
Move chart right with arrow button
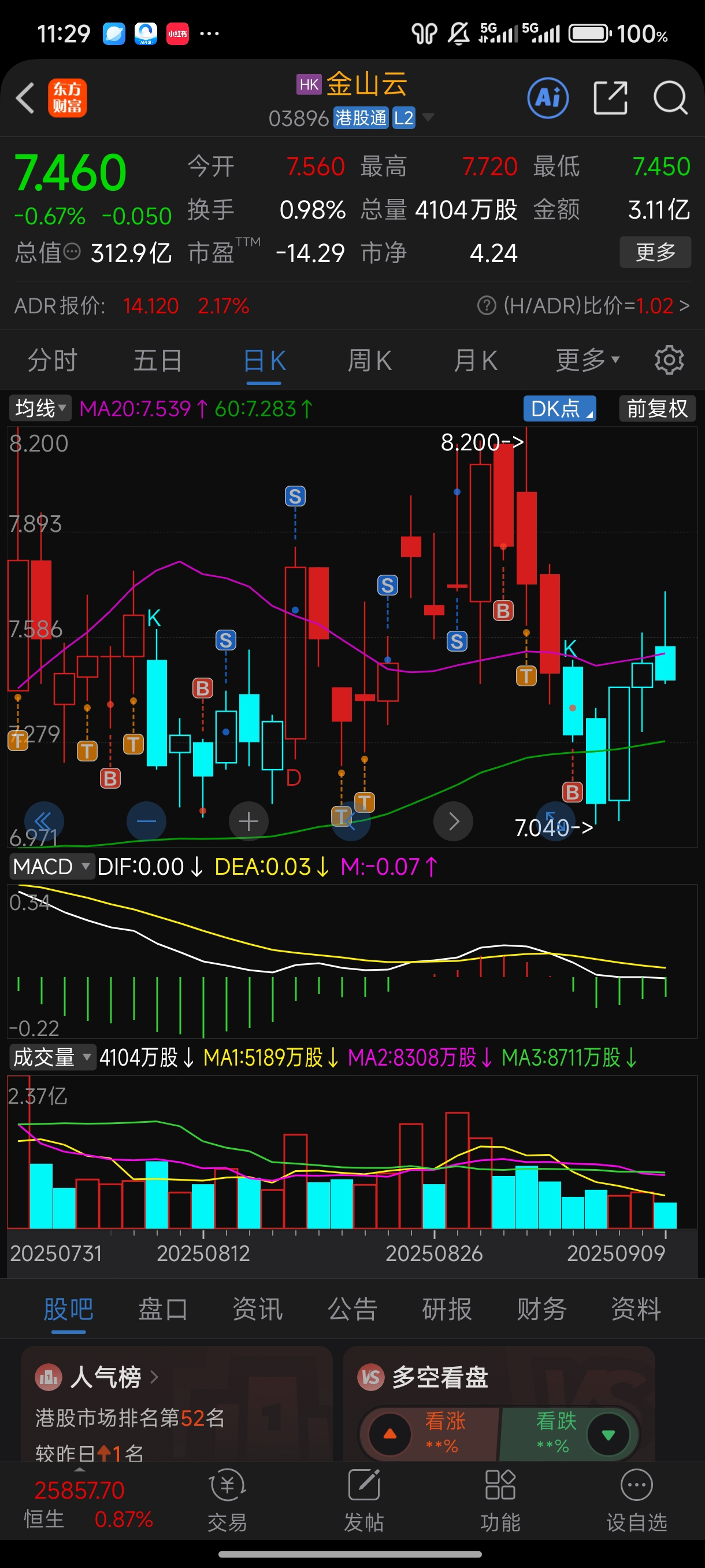[x=453, y=822]
